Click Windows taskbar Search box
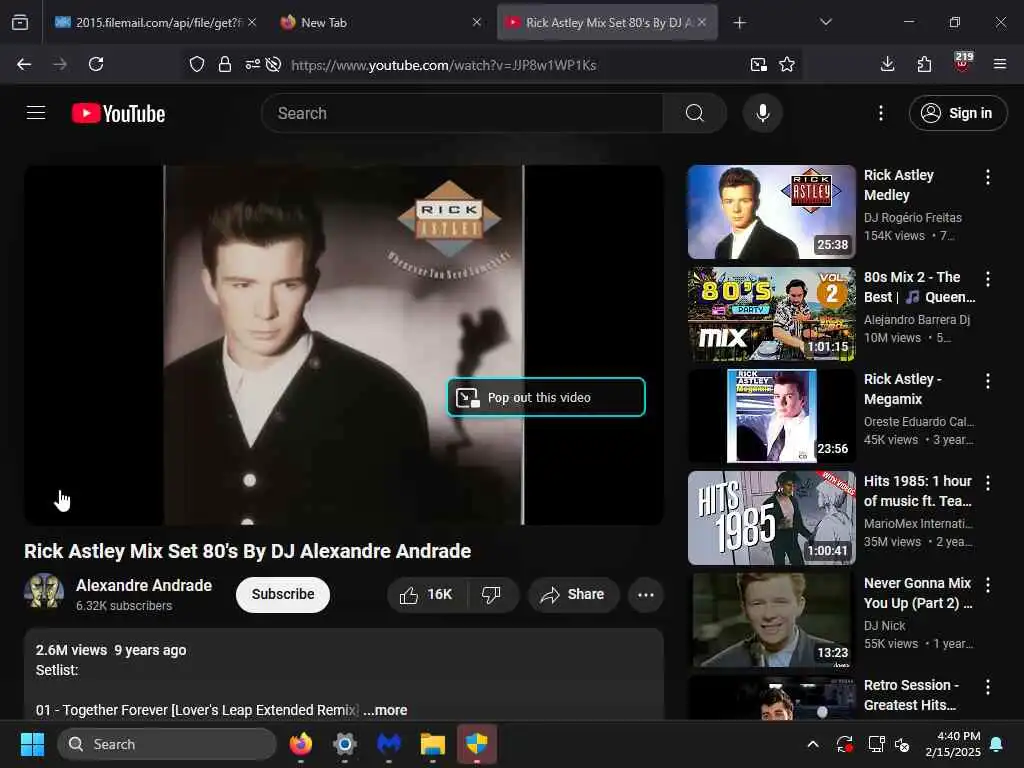 pyautogui.click(x=167, y=744)
